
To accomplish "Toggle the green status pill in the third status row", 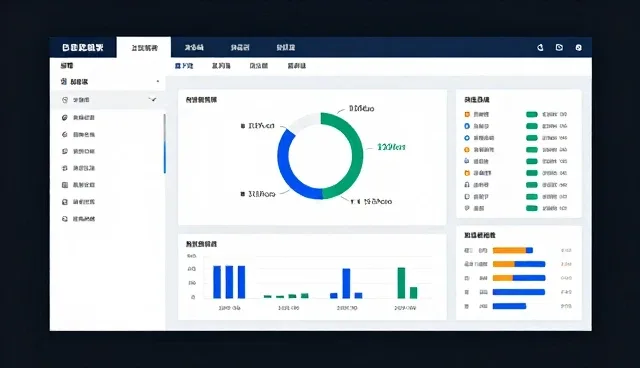I will tap(532, 138).
